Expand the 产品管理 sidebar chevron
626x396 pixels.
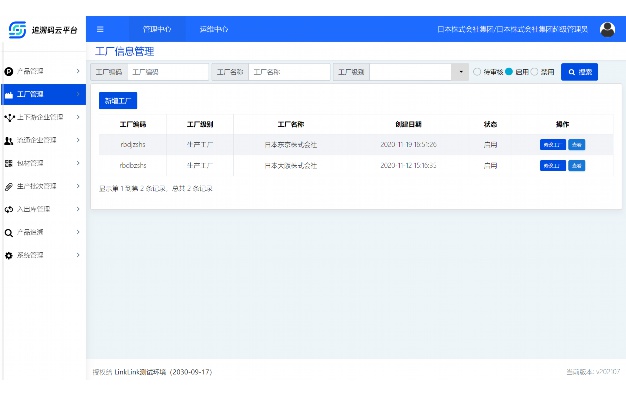pyautogui.click(x=78, y=71)
